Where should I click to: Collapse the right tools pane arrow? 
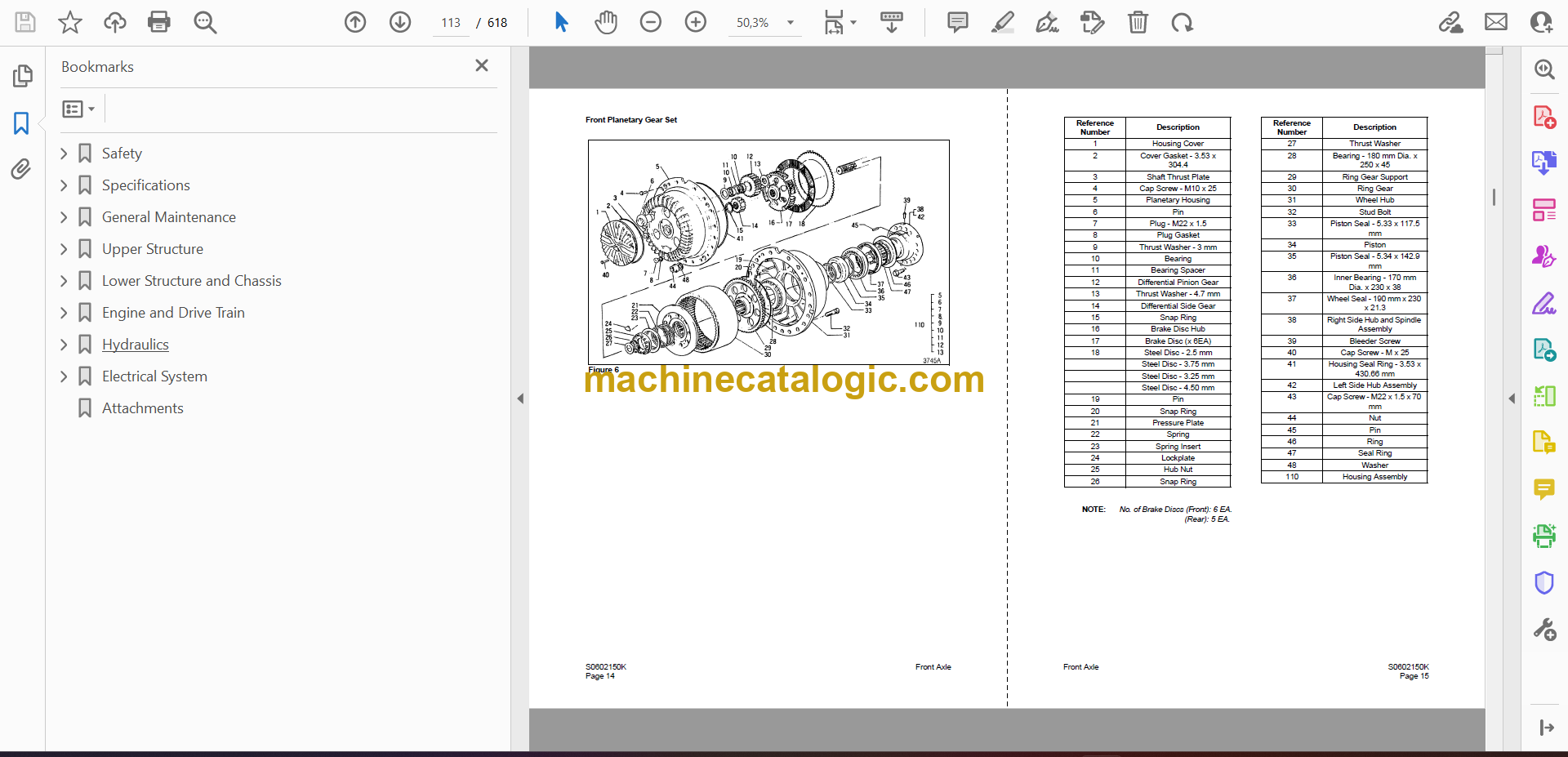tap(1512, 399)
